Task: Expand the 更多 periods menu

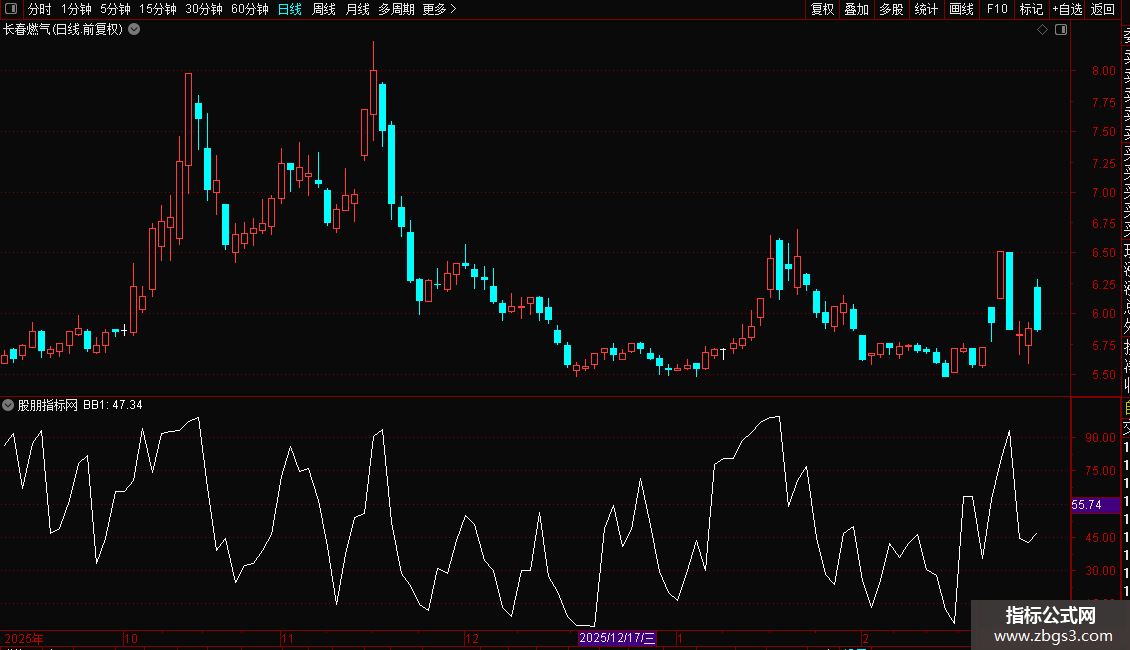Action: 439,9
